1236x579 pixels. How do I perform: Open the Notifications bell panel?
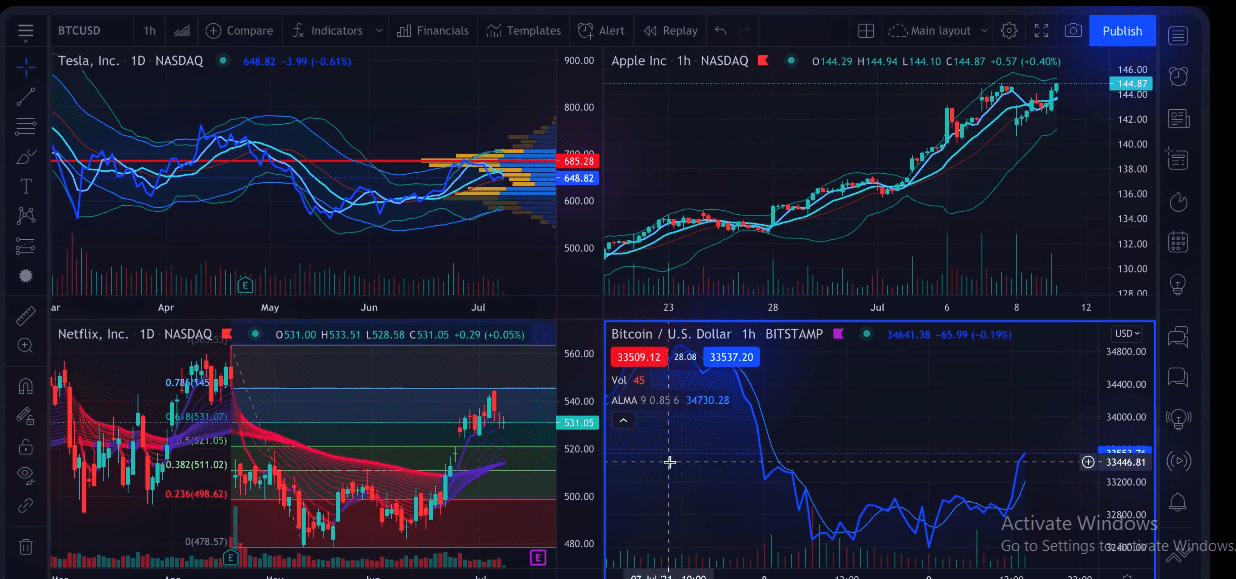1178,501
